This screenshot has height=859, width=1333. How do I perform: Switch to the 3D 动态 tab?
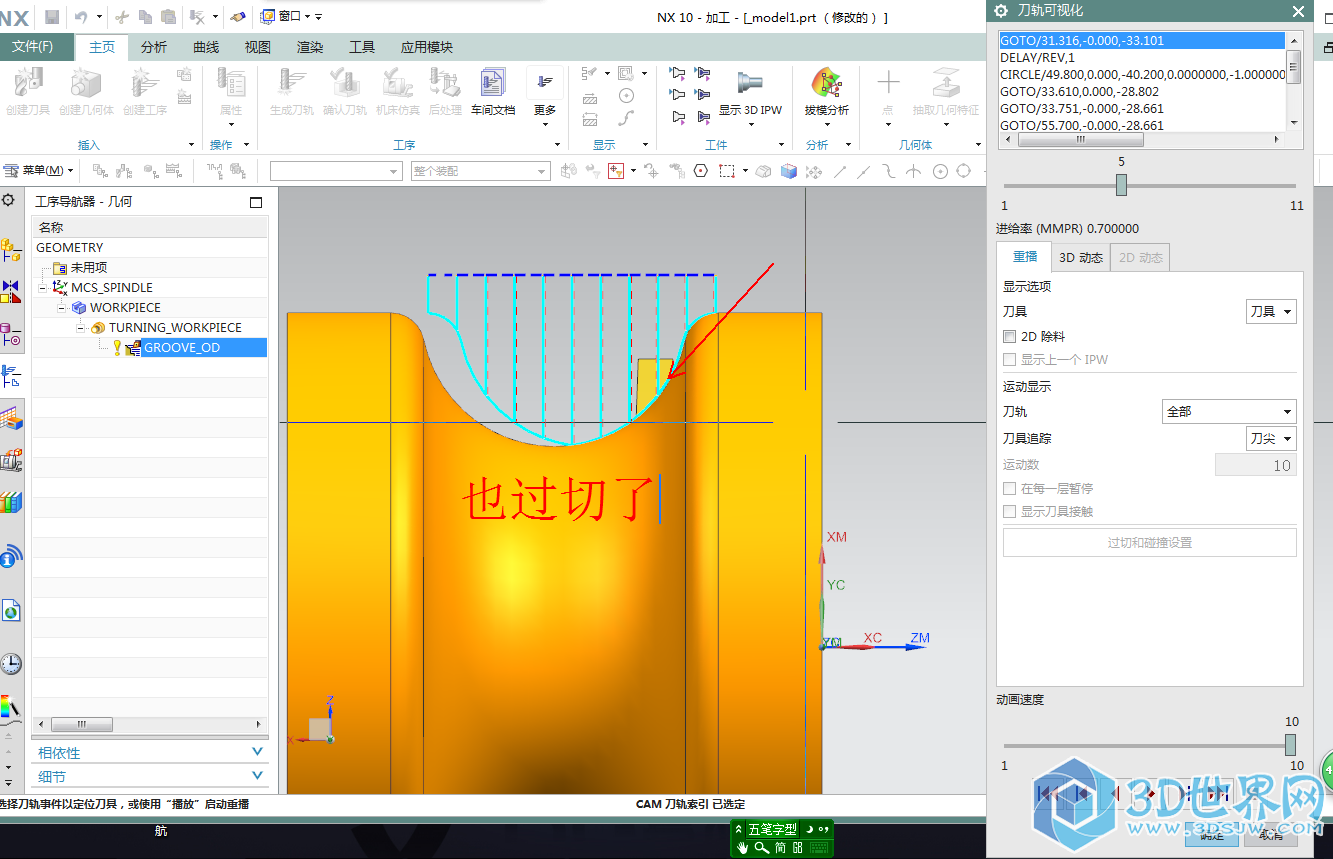point(1081,258)
